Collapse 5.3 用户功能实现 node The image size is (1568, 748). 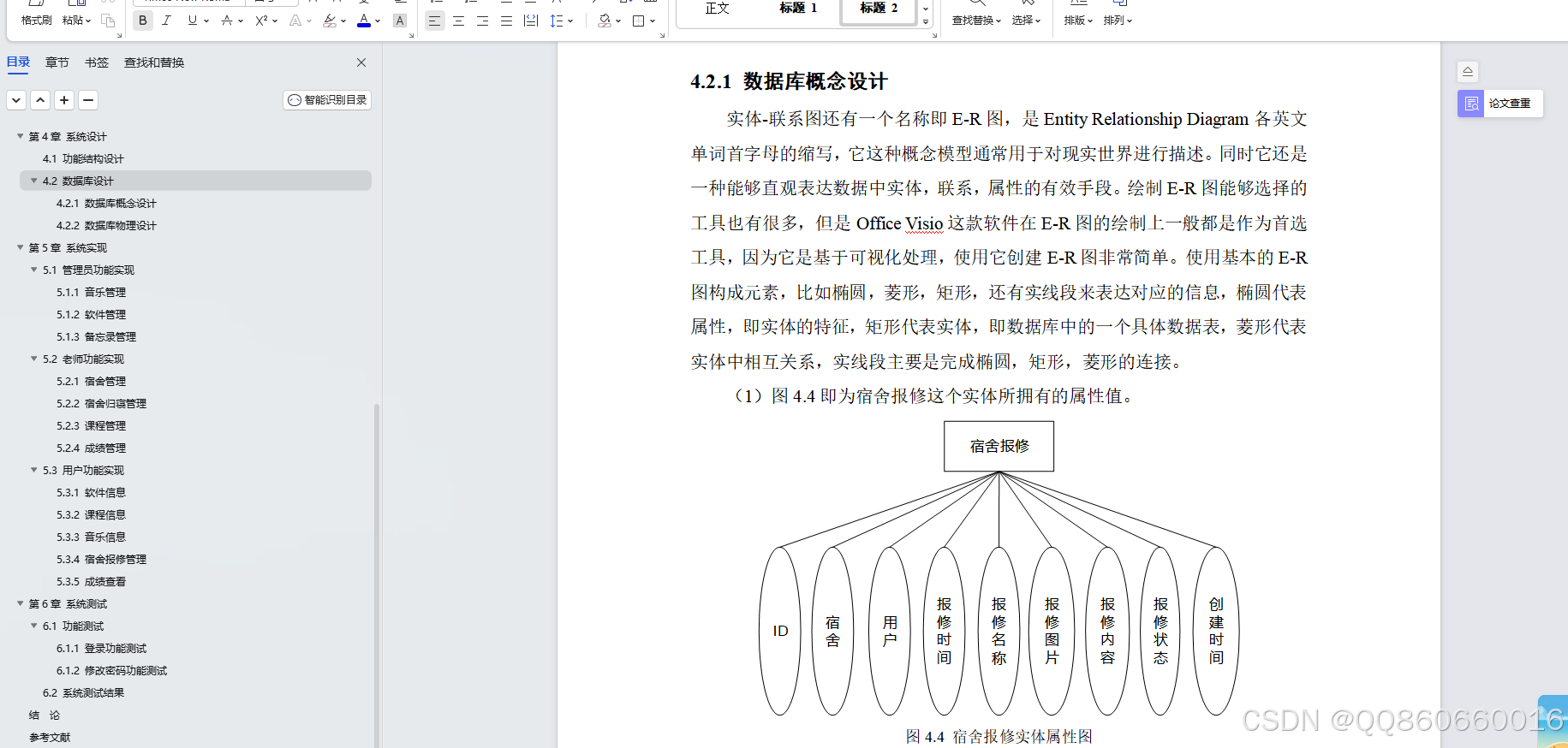point(34,470)
